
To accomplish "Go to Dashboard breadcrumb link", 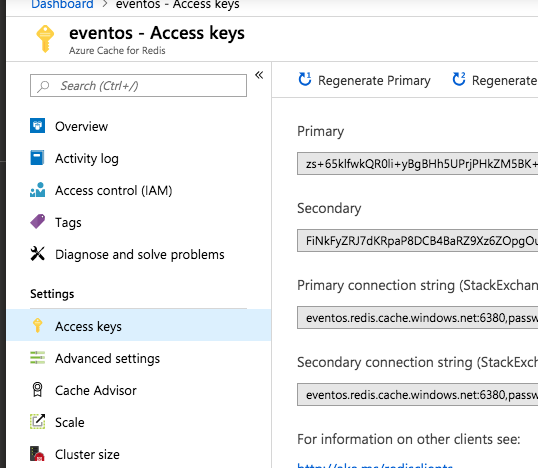I will click(x=62, y=4).
